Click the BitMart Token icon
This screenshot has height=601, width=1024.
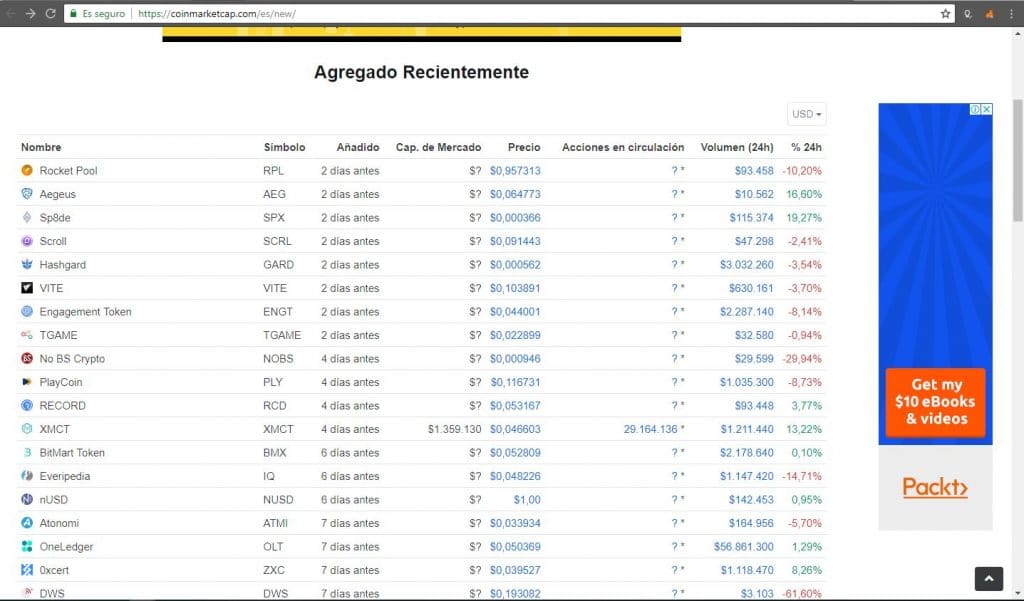pyautogui.click(x=27, y=453)
